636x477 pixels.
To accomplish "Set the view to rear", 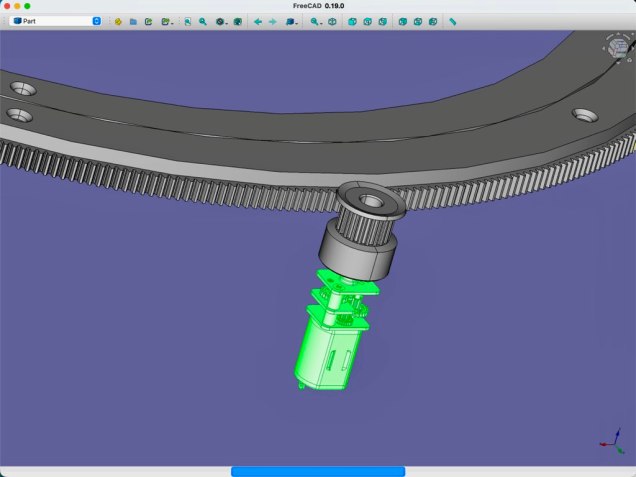I will (402, 20).
